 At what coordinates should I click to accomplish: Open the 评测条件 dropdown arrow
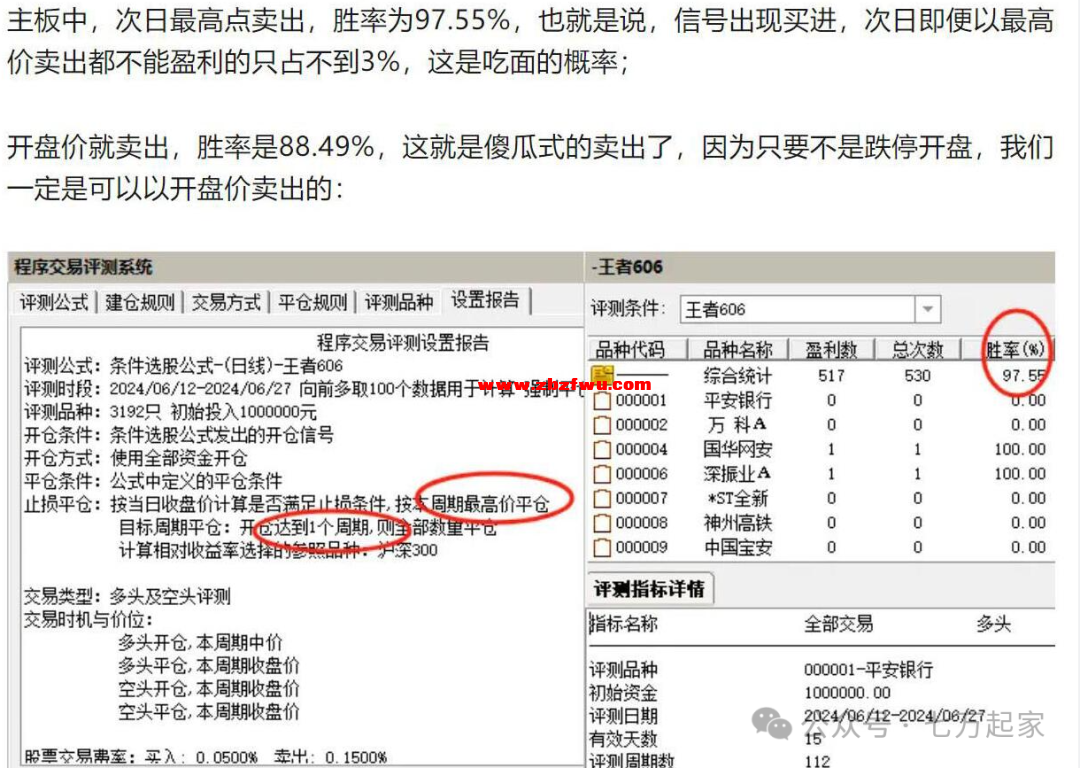928,310
